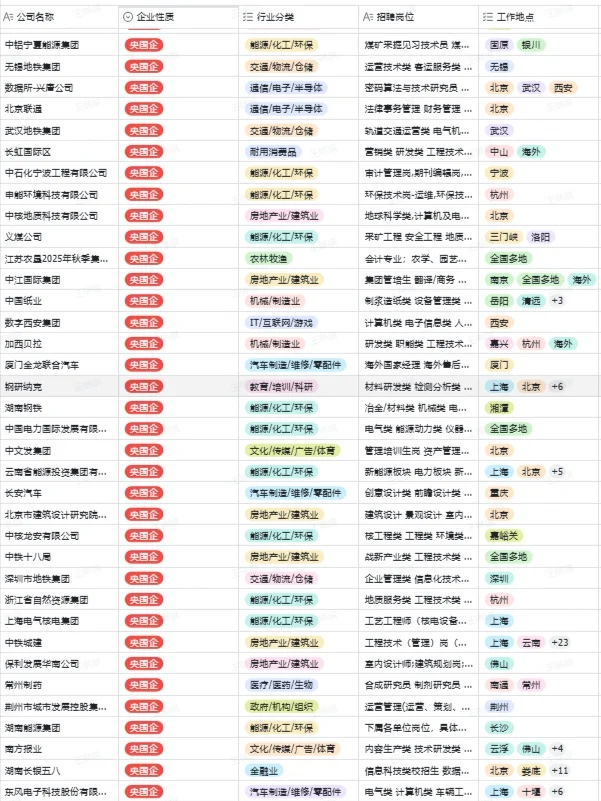Click the 嘉峪关 location tag
The width and height of the screenshot is (601, 801).
coord(504,536)
